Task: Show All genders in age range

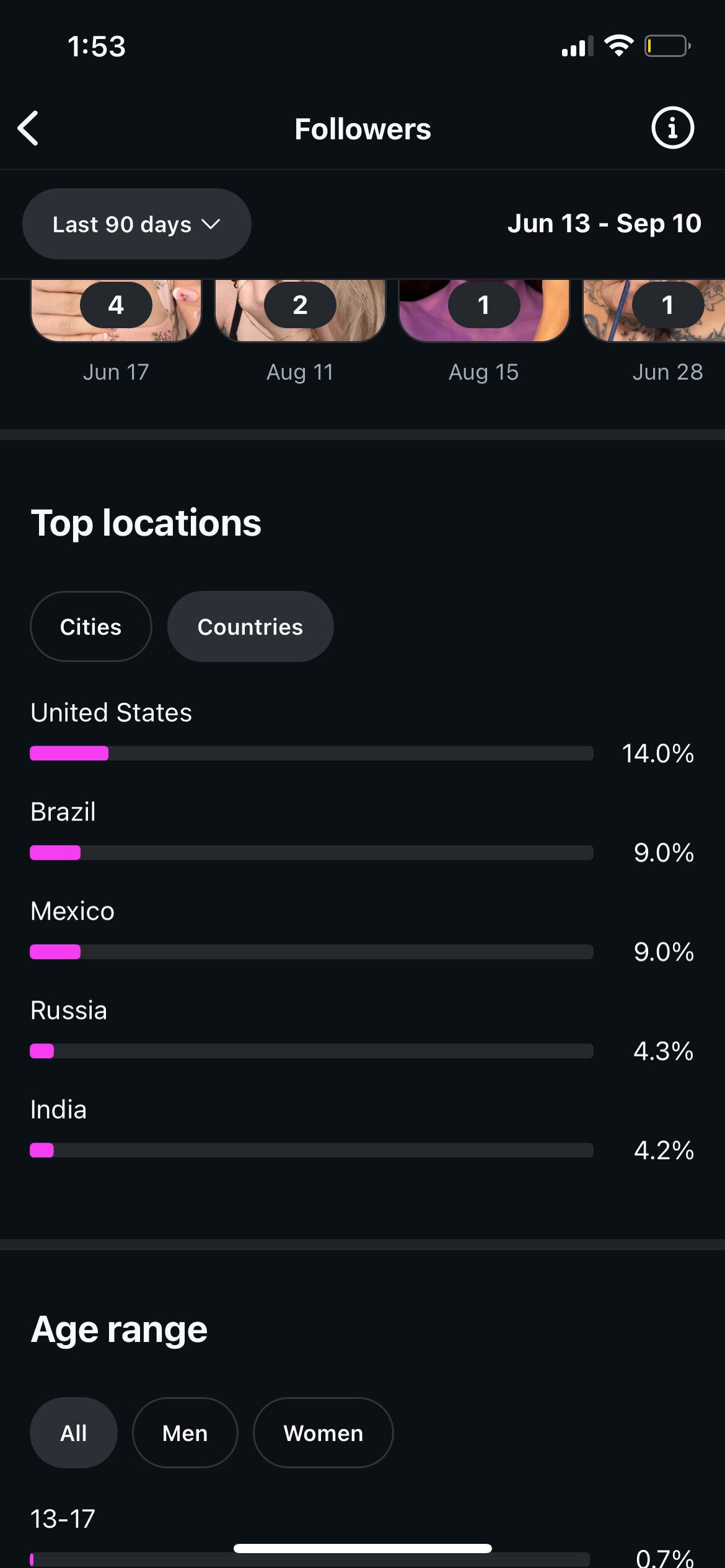Action: [x=74, y=1433]
